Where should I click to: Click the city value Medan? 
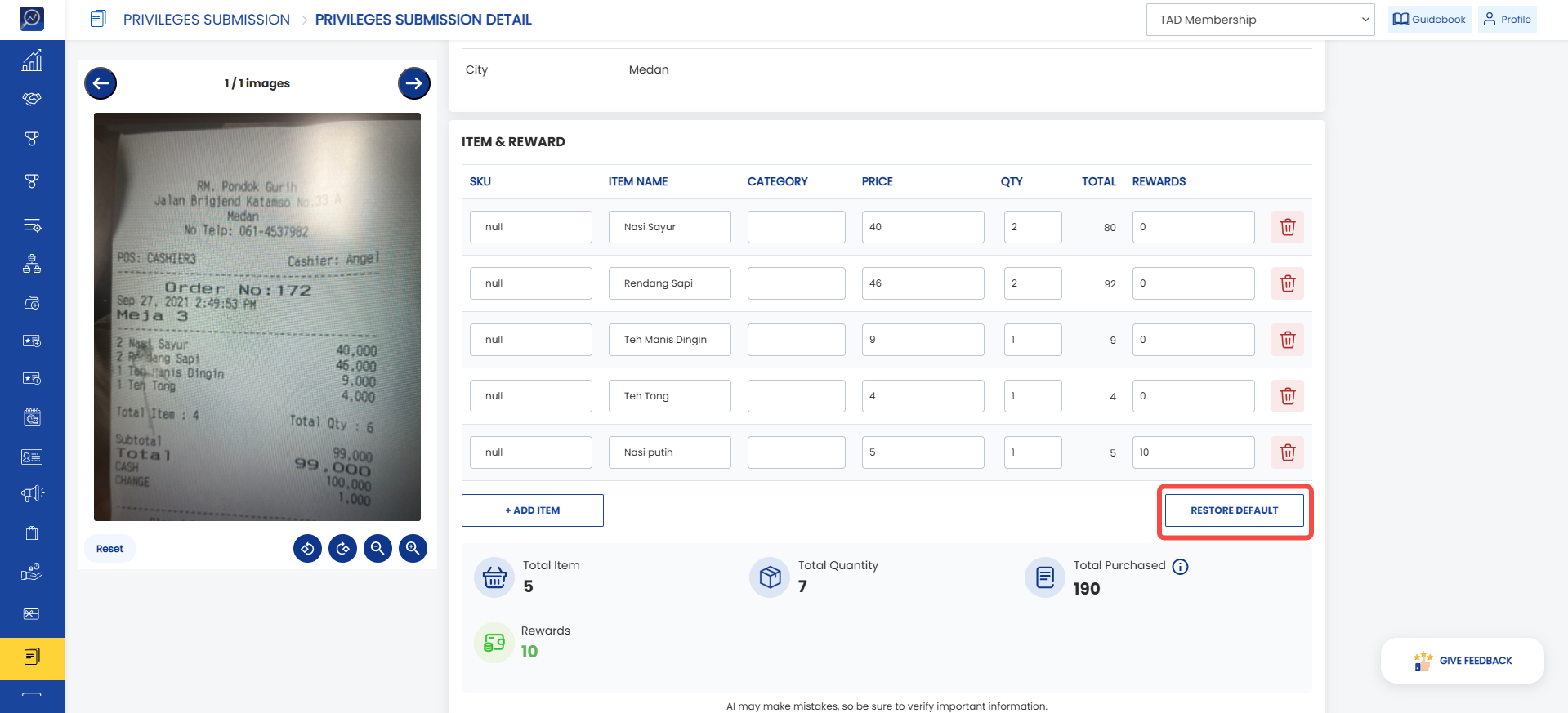(x=649, y=69)
